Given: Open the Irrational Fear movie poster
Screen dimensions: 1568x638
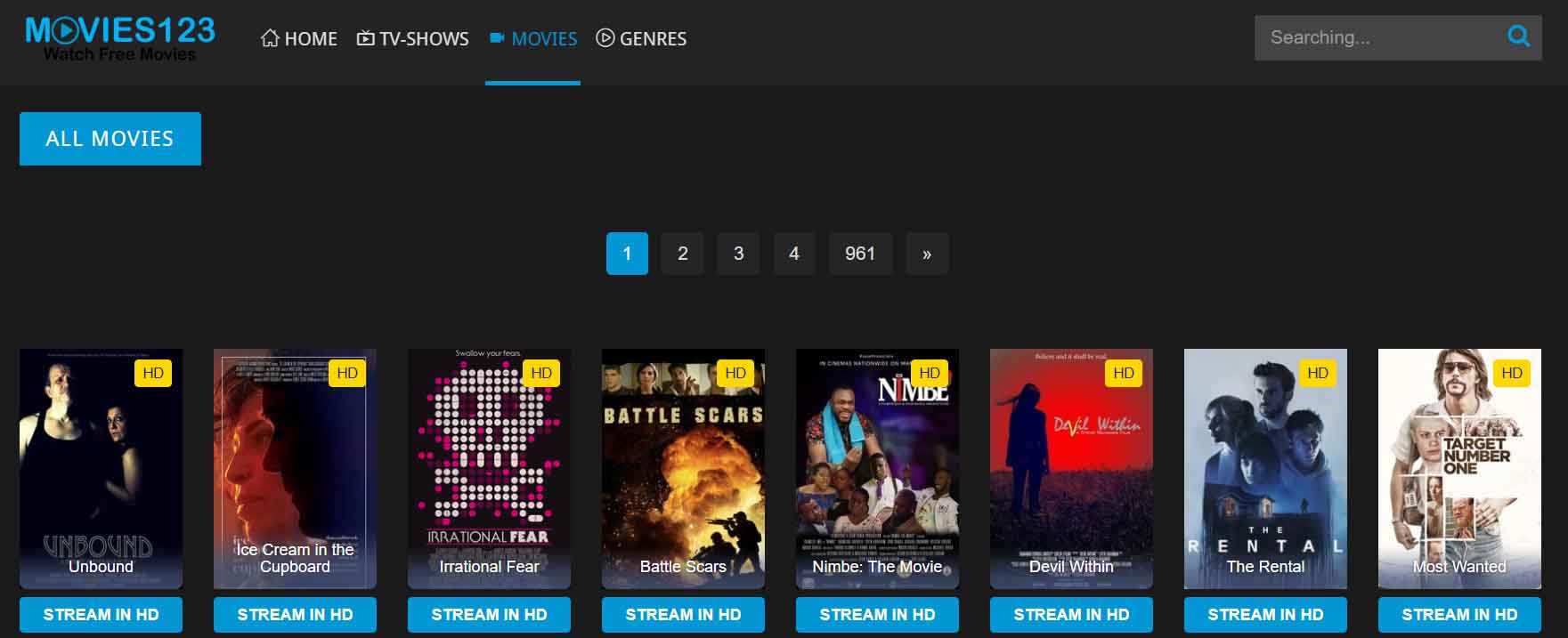Looking at the screenshot, I should (x=489, y=469).
